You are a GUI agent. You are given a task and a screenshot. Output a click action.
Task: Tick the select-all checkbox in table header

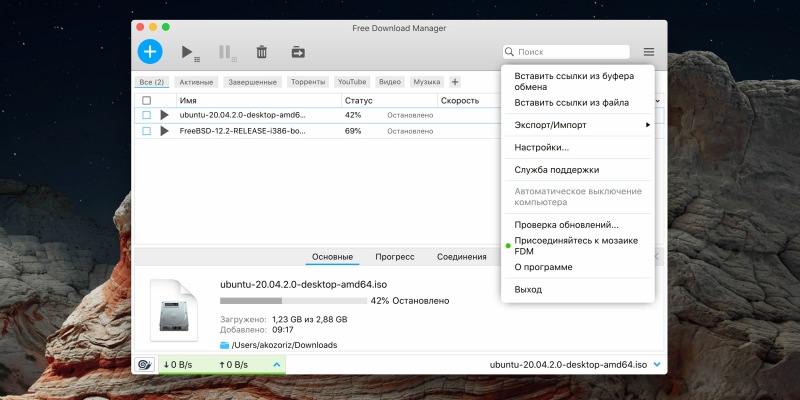pos(146,101)
